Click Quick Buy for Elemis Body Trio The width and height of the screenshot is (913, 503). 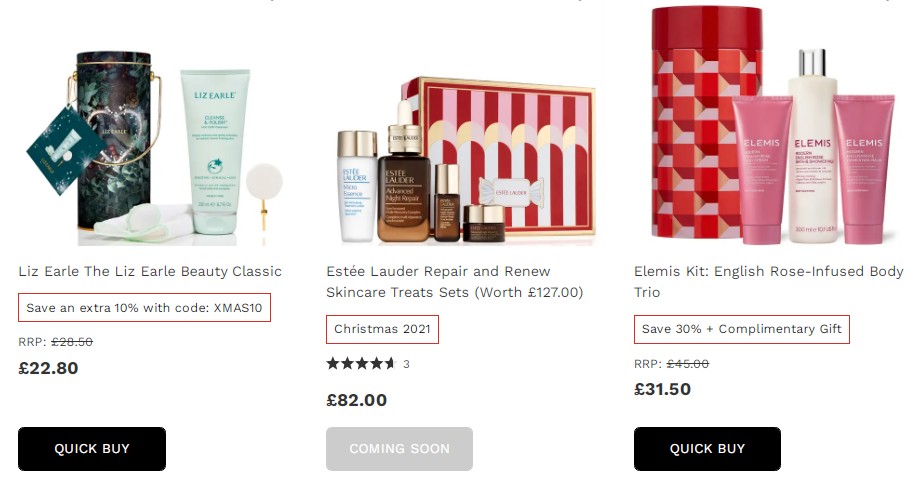(707, 449)
